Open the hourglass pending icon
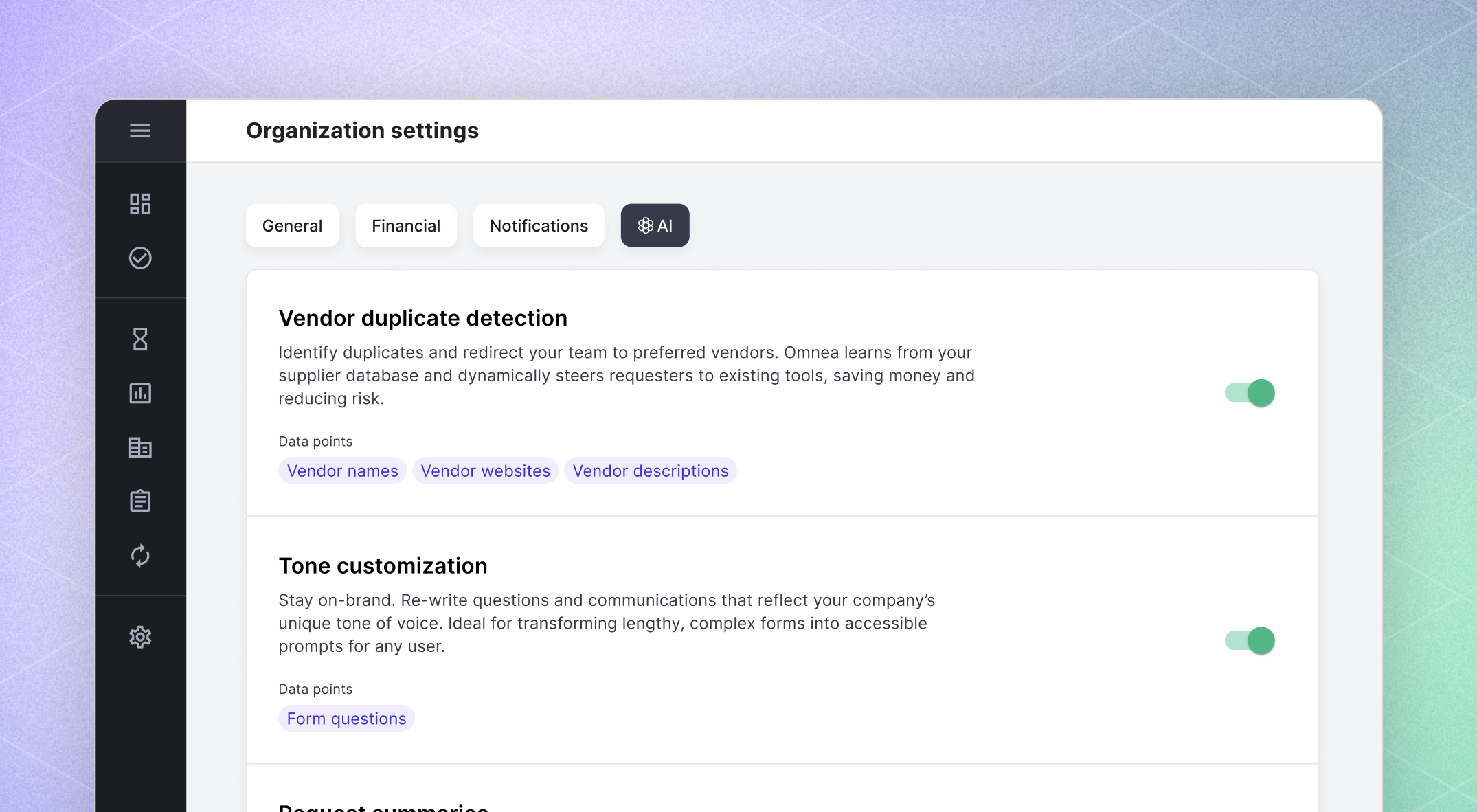The width and height of the screenshot is (1477, 812). click(140, 339)
